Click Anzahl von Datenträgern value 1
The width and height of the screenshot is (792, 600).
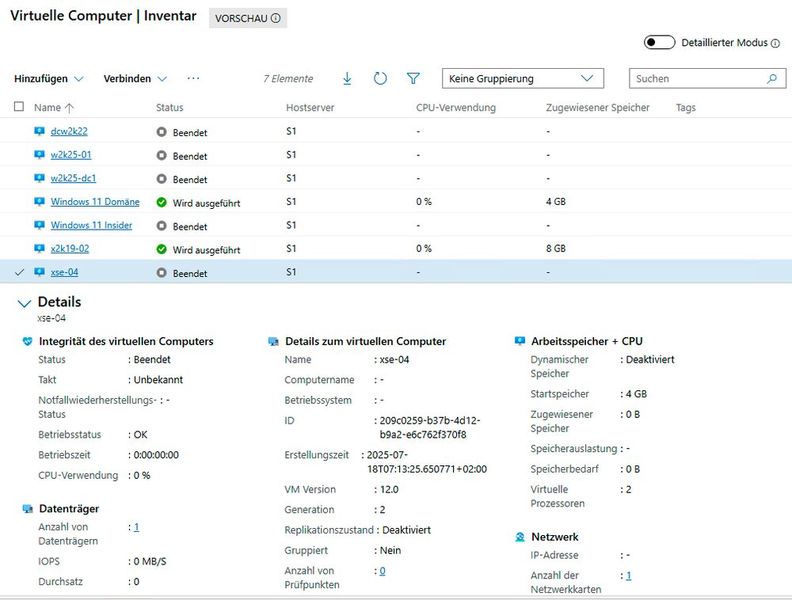pos(136,527)
